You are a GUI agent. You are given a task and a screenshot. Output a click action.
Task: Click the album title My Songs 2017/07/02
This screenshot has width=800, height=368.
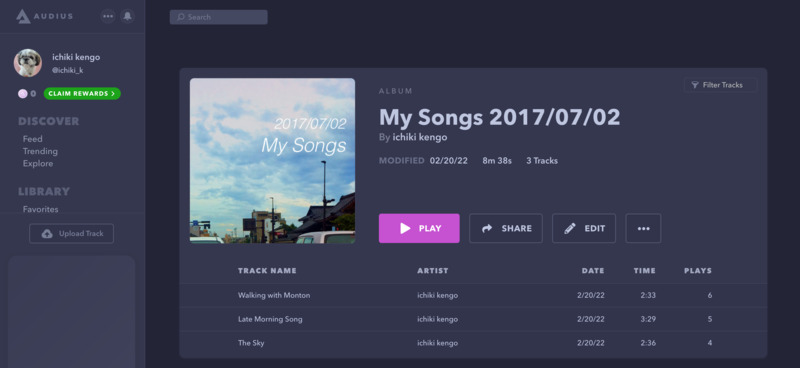tap(499, 117)
